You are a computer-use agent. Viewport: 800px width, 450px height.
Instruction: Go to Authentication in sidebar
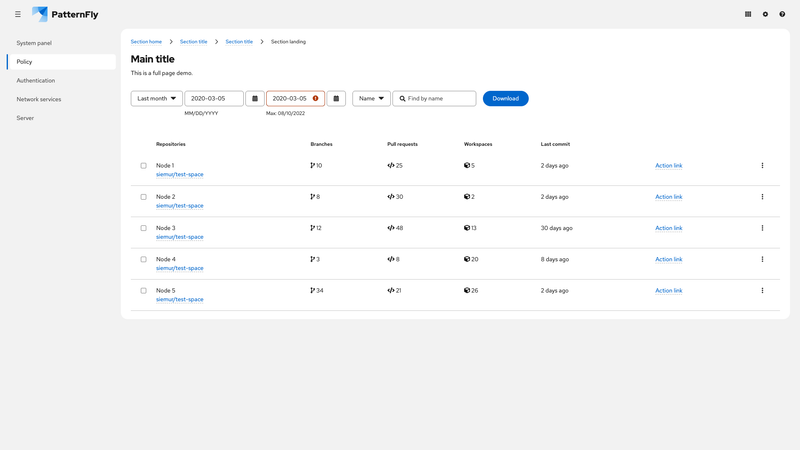coord(36,80)
